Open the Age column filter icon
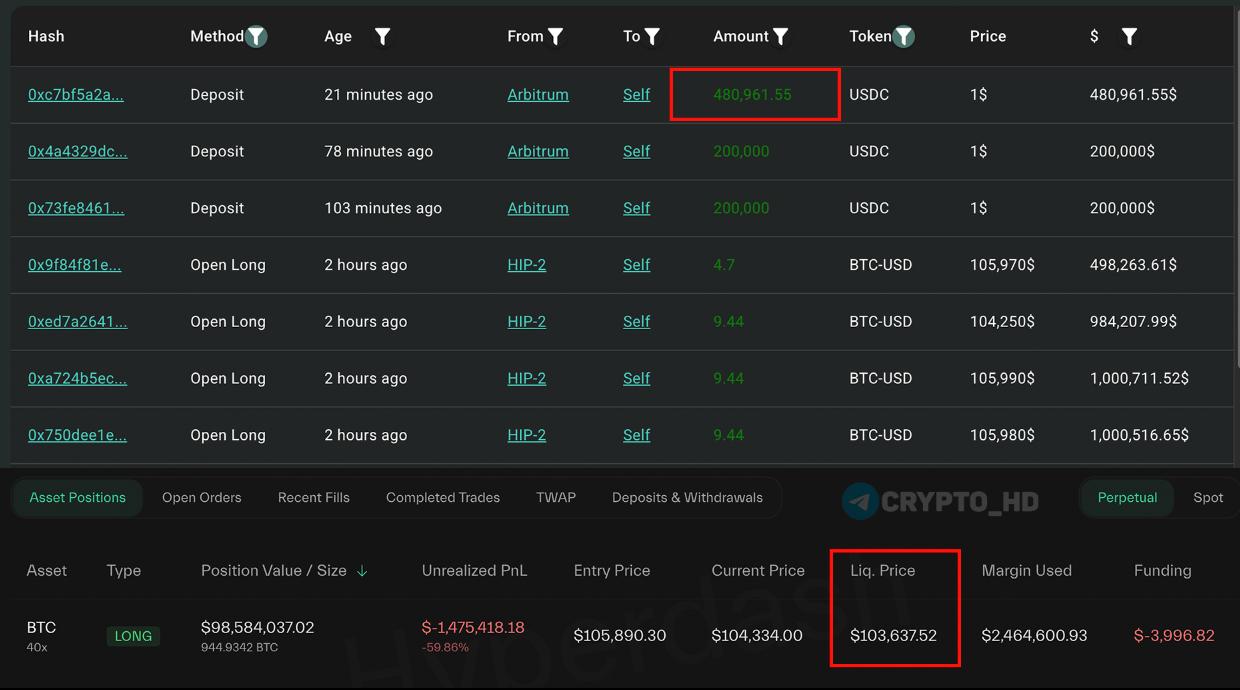1240x690 pixels. coord(382,37)
